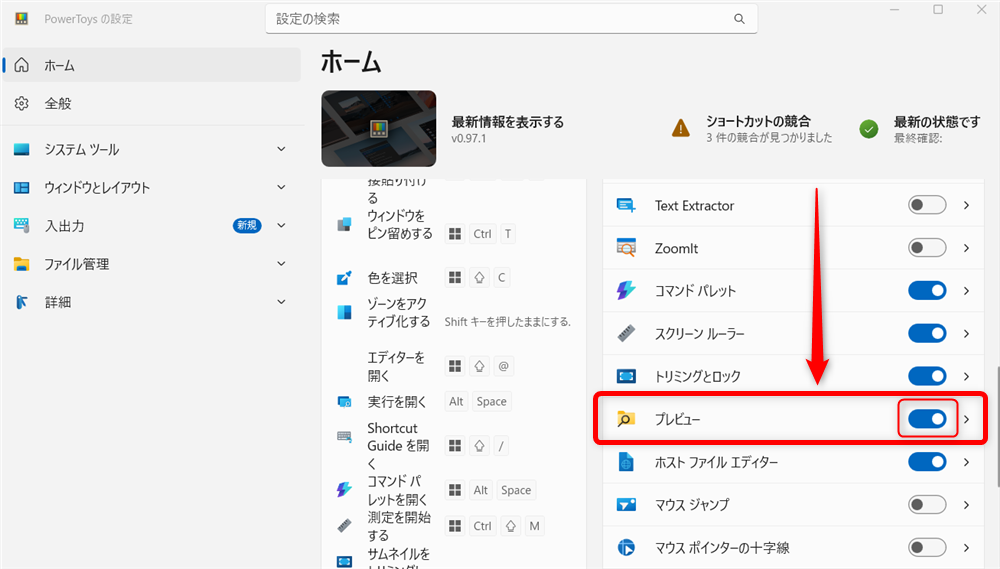Screen dimensions: 1000x569
Task: Click the version text v0.97.1
Action: (469, 138)
